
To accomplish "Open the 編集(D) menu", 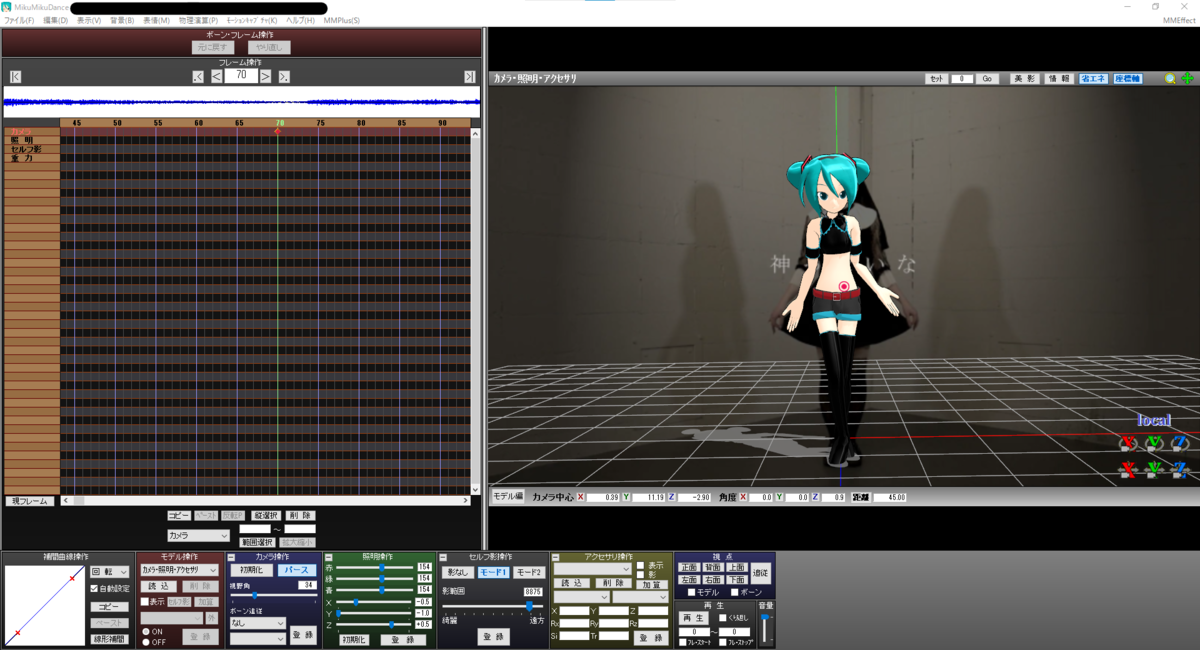I will (x=56, y=20).
